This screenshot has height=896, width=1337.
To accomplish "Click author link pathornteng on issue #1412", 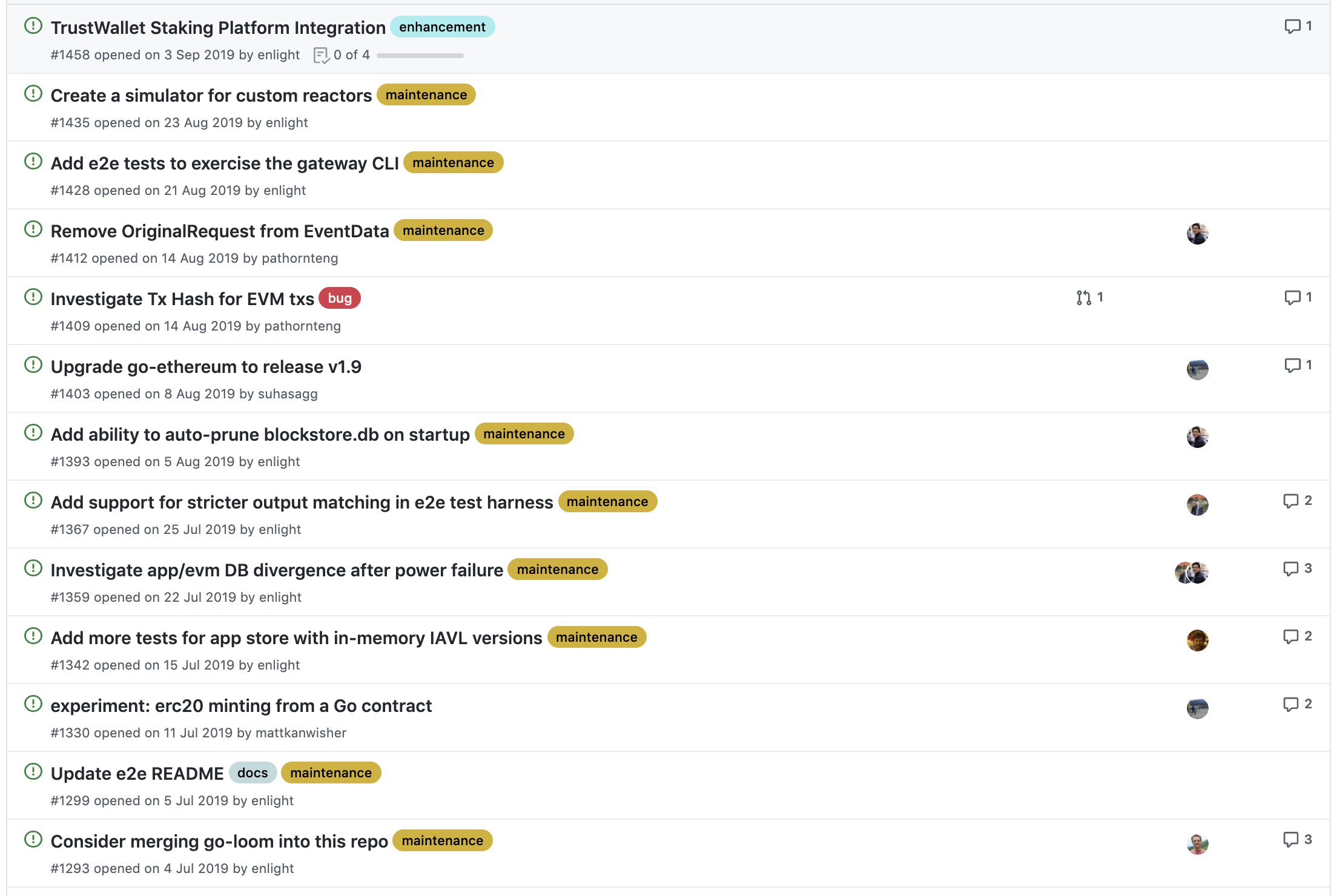I will click(300, 259).
